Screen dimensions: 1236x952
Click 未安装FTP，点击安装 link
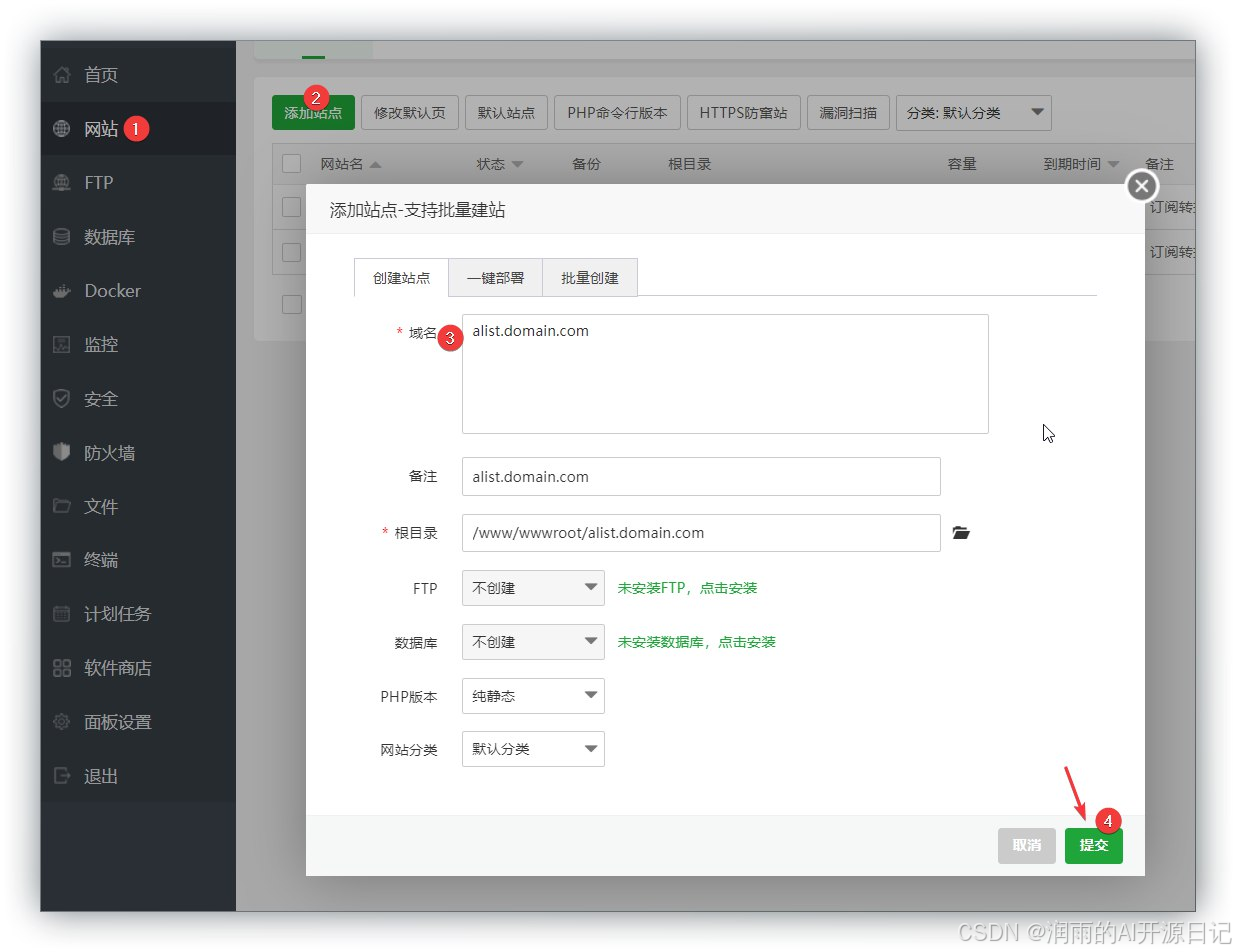coord(687,588)
